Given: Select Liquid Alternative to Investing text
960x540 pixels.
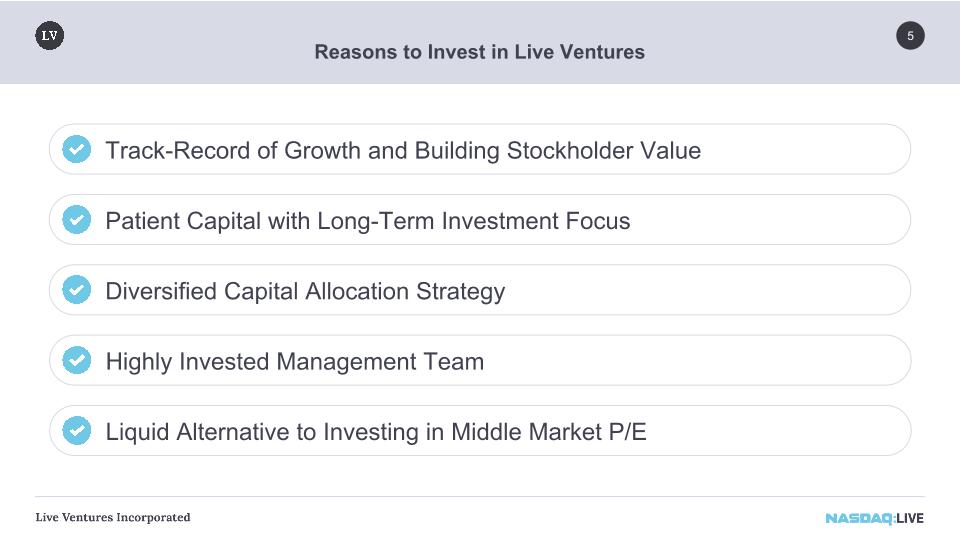Looking at the screenshot, I should (x=375, y=432).
